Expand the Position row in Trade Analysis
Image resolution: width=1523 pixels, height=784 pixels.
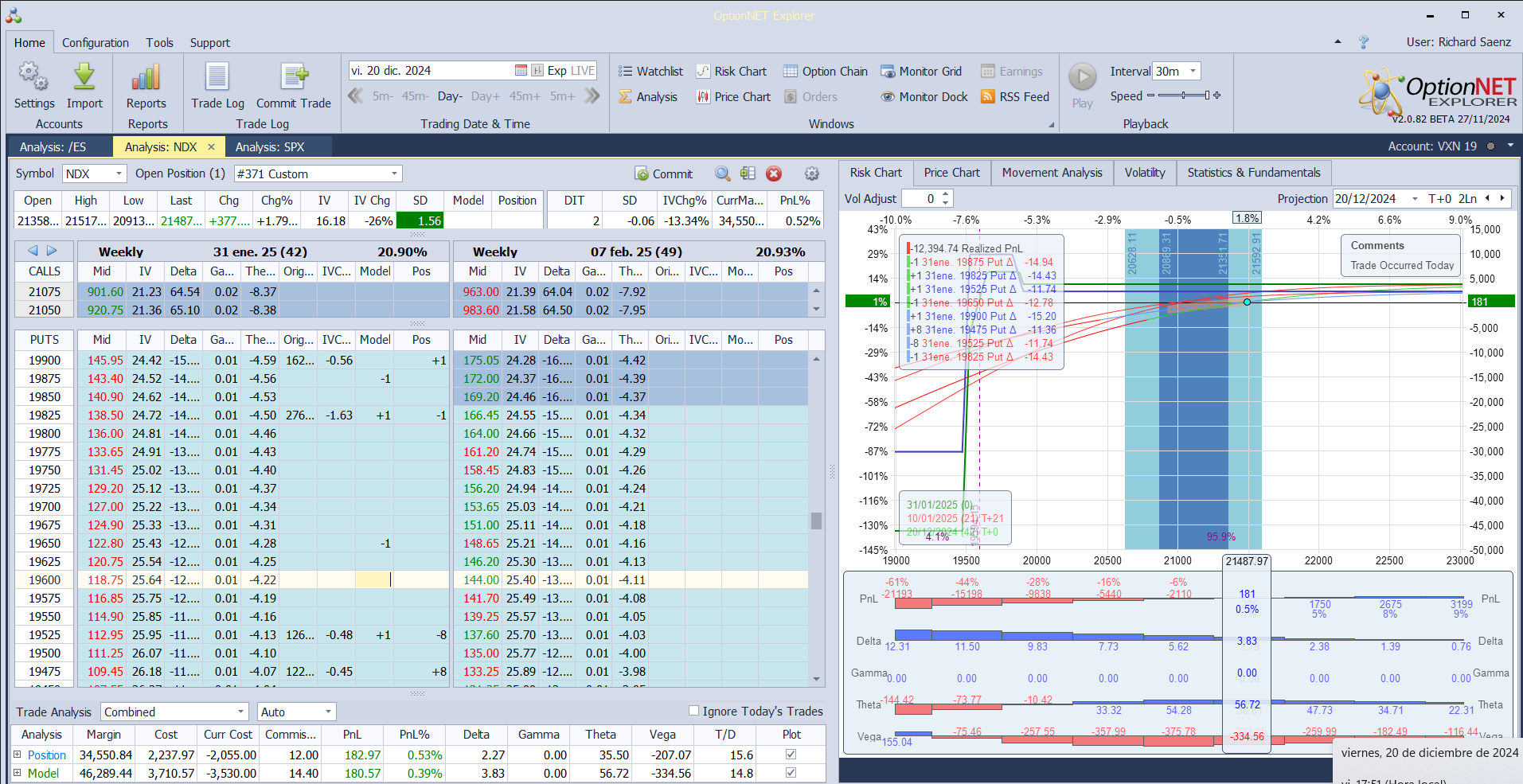17,755
